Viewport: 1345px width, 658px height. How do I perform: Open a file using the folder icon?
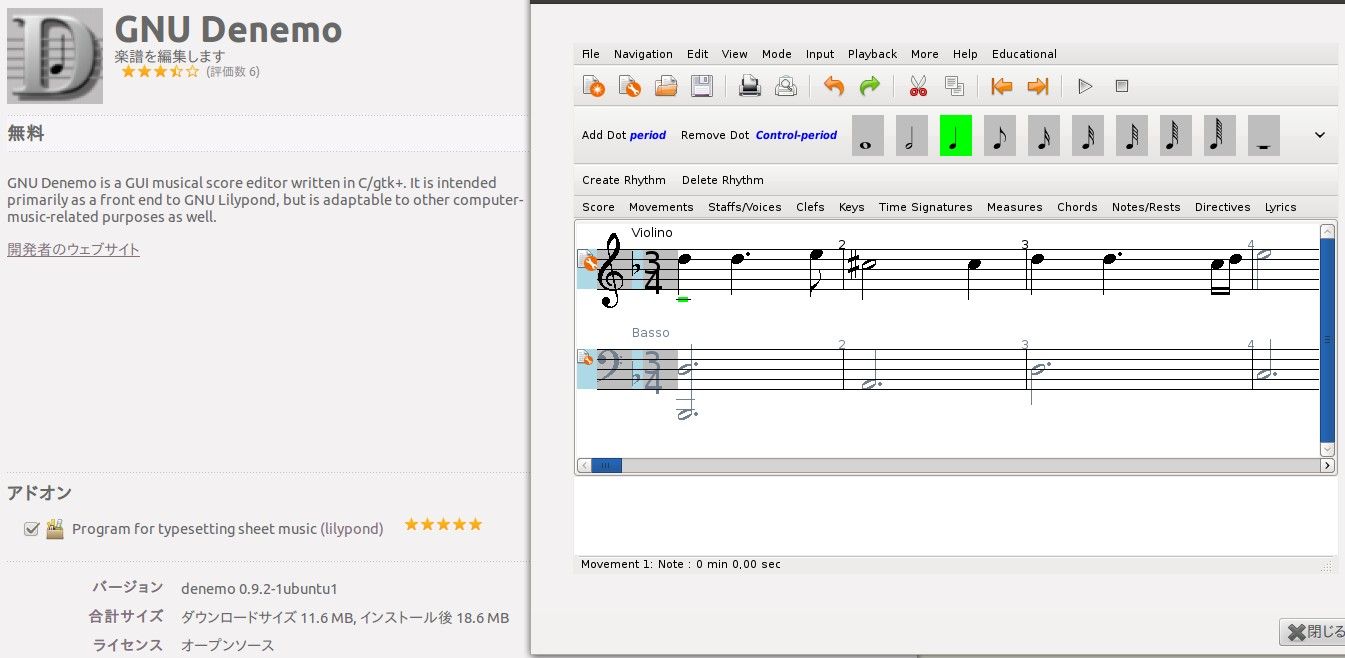pyautogui.click(x=666, y=86)
